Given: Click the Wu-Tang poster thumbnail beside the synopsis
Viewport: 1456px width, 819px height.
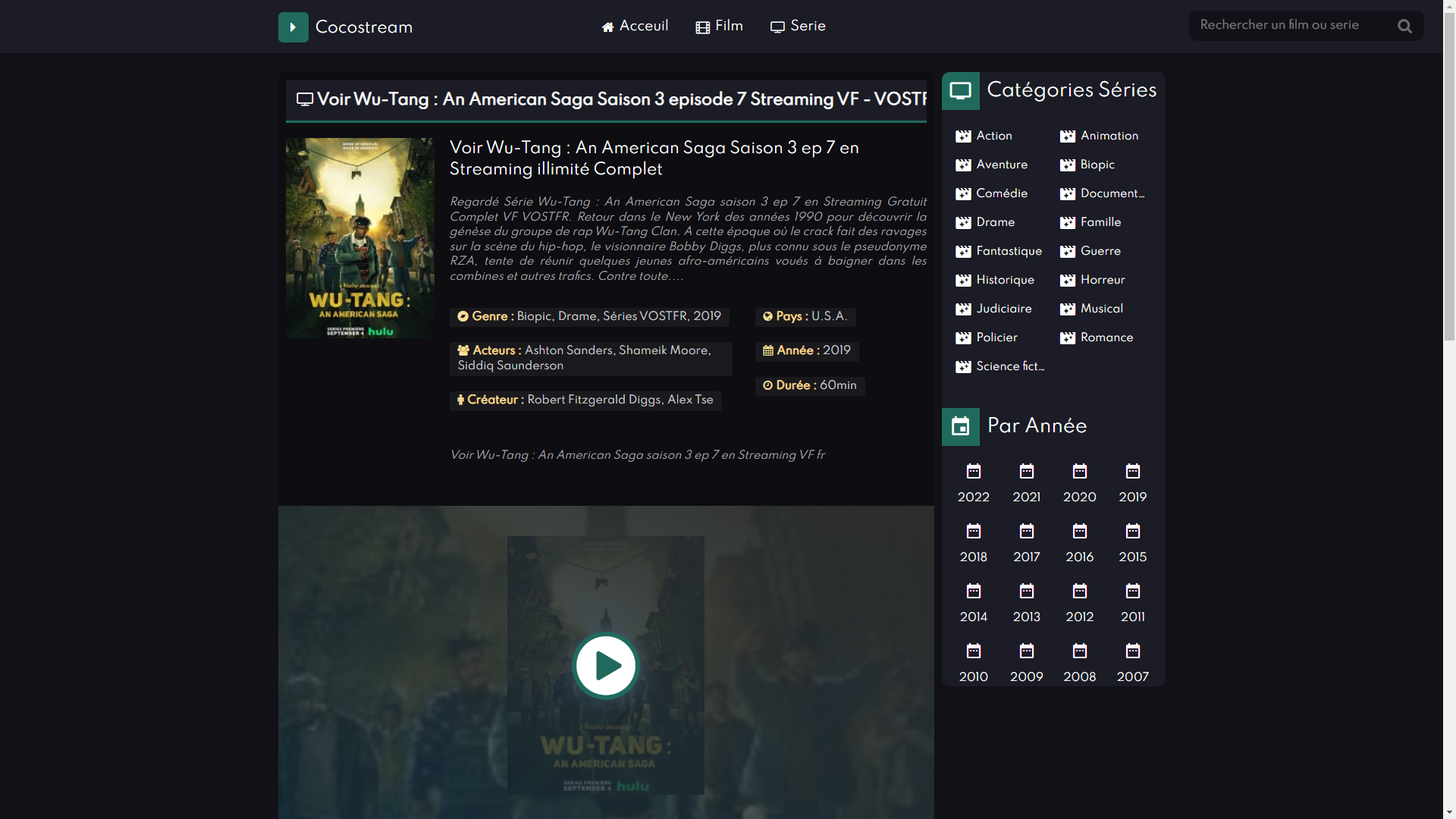Looking at the screenshot, I should pyautogui.click(x=360, y=238).
